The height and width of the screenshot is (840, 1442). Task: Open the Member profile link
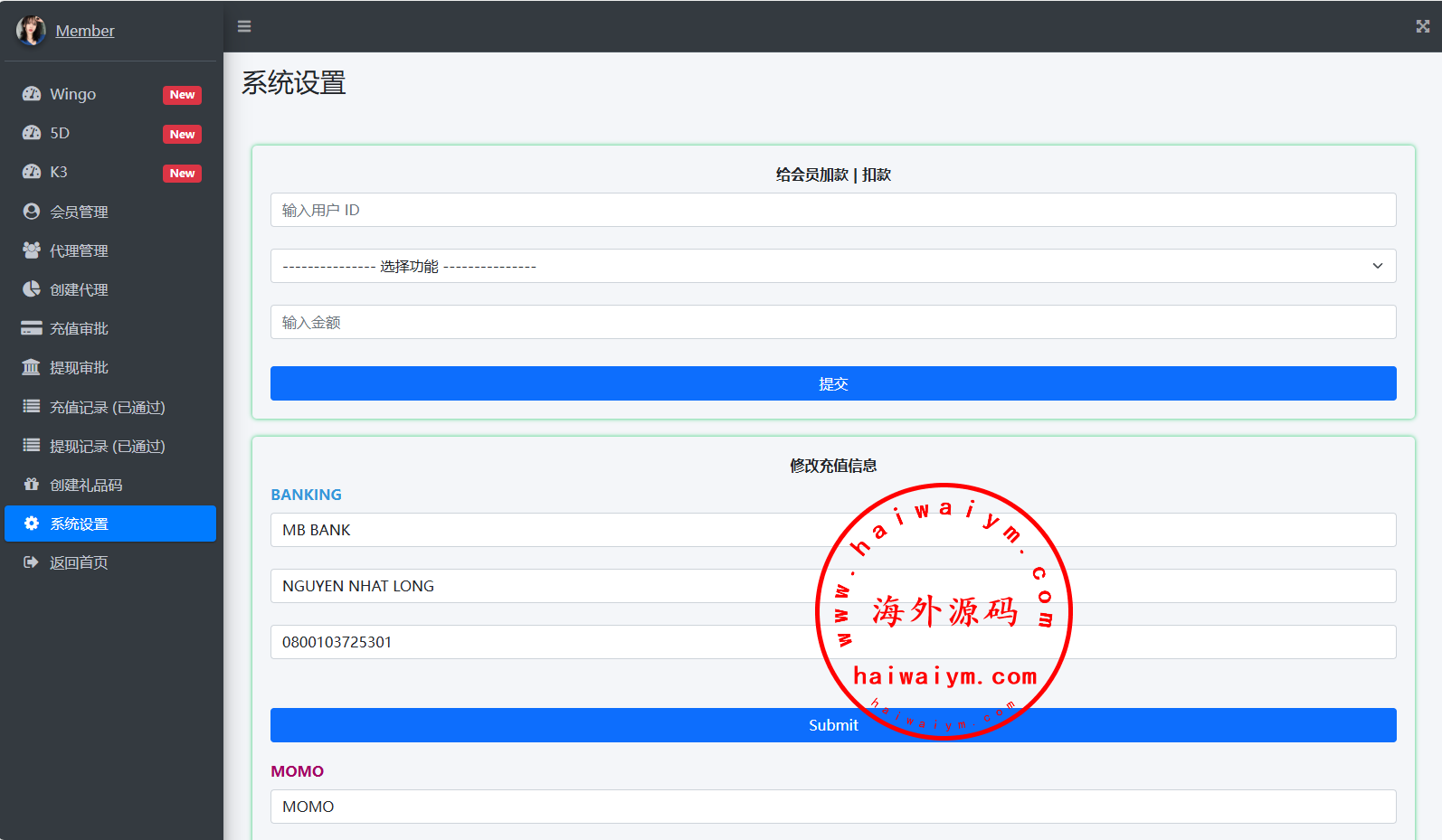click(85, 31)
